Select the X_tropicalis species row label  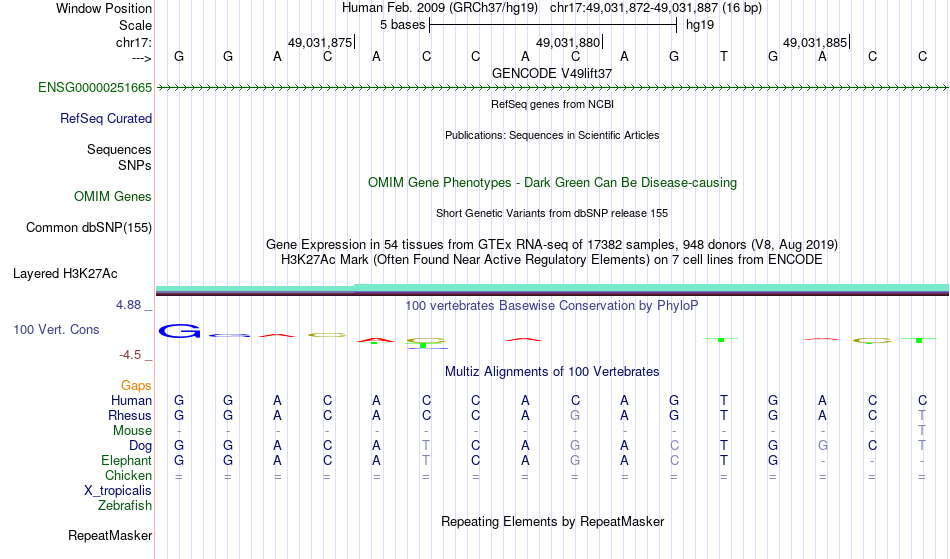(x=118, y=491)
